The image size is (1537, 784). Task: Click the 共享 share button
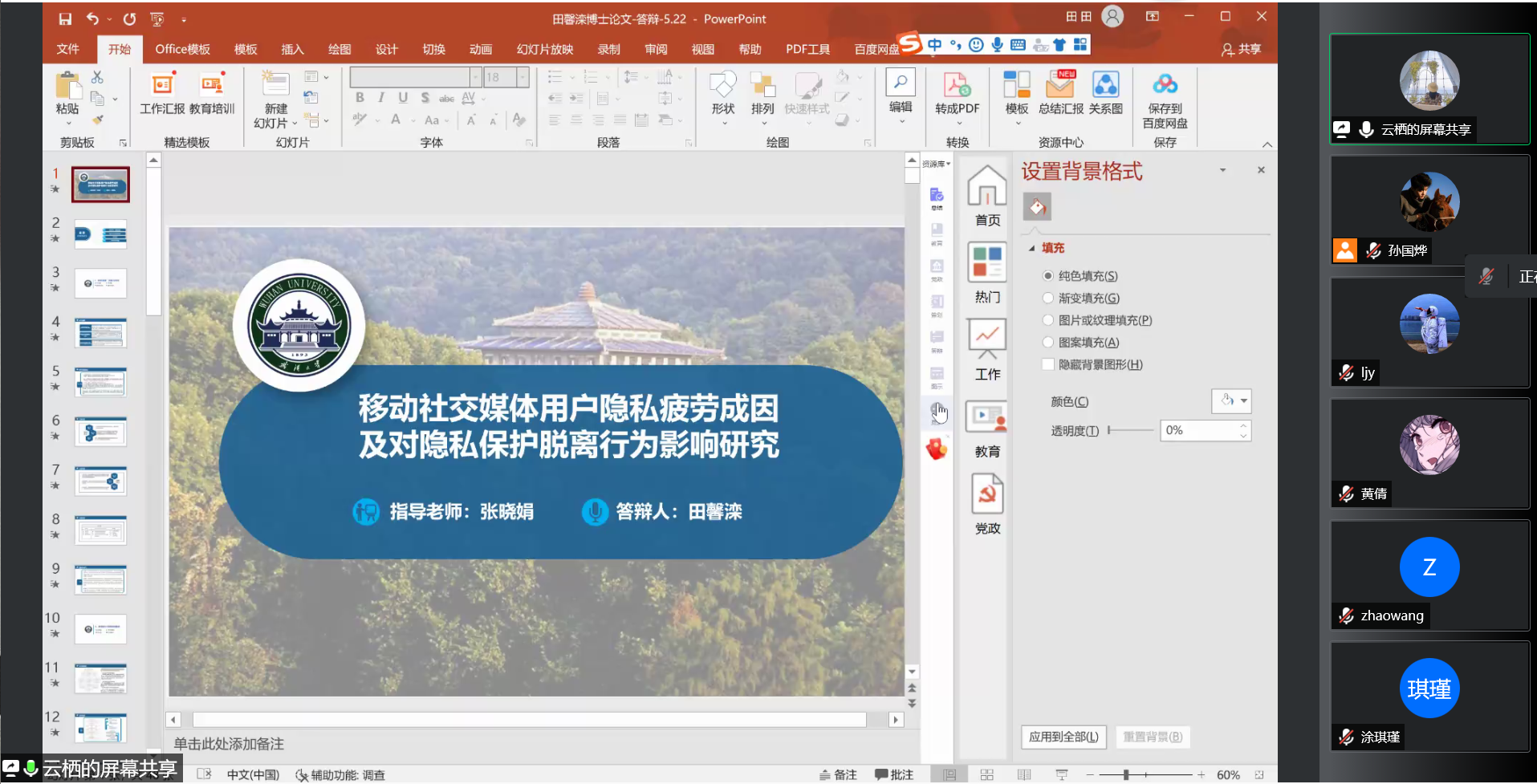click(1241, 50)
